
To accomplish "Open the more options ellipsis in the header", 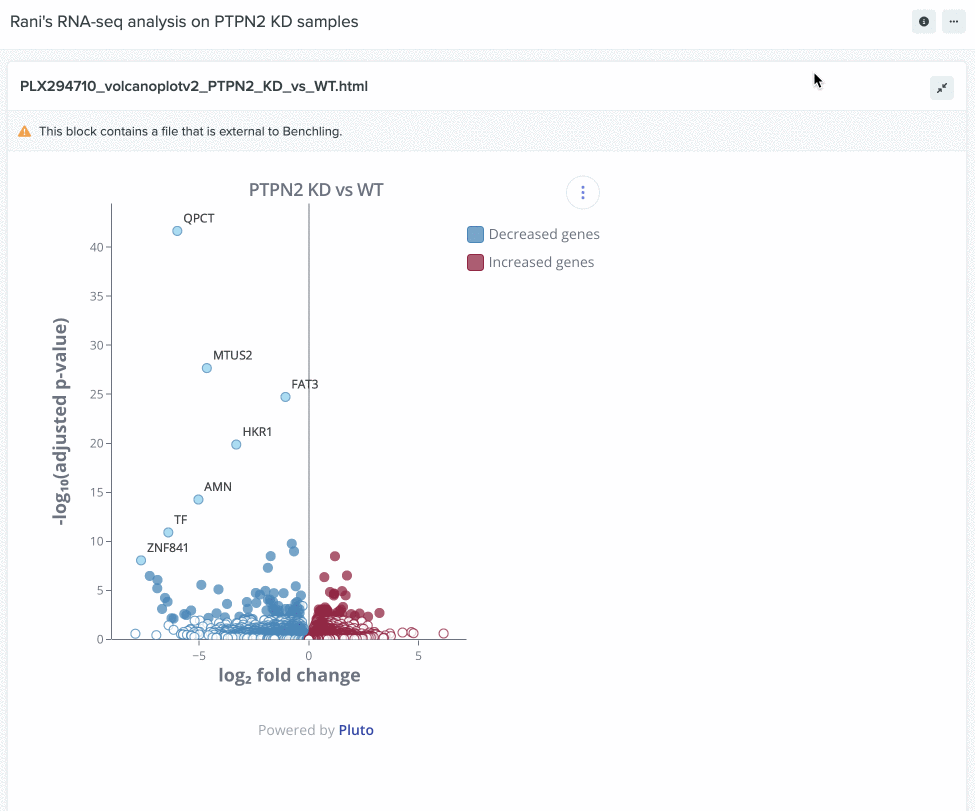I will (x=953, y=21).
